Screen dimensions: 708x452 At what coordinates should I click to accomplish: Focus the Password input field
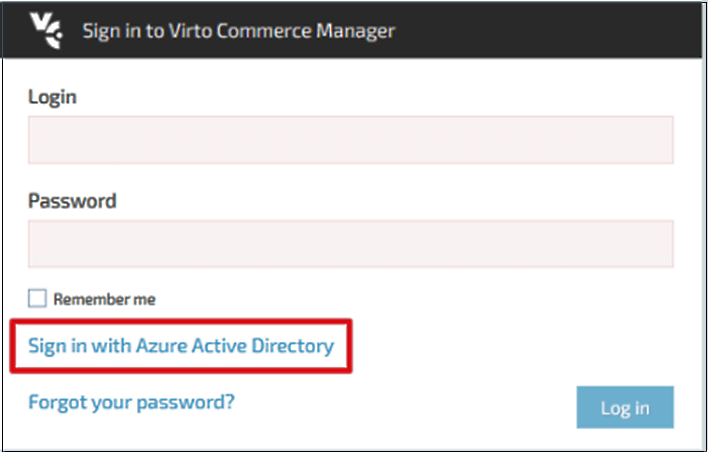(x=350, y=243)
